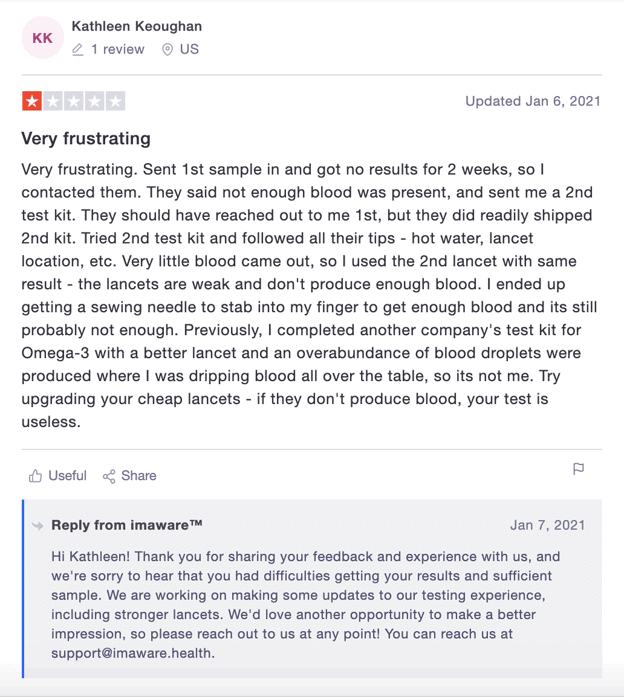Click the reply arrow icon
Image resolution: width=624 pixels, height=697 pixels.
coord(38,526)
